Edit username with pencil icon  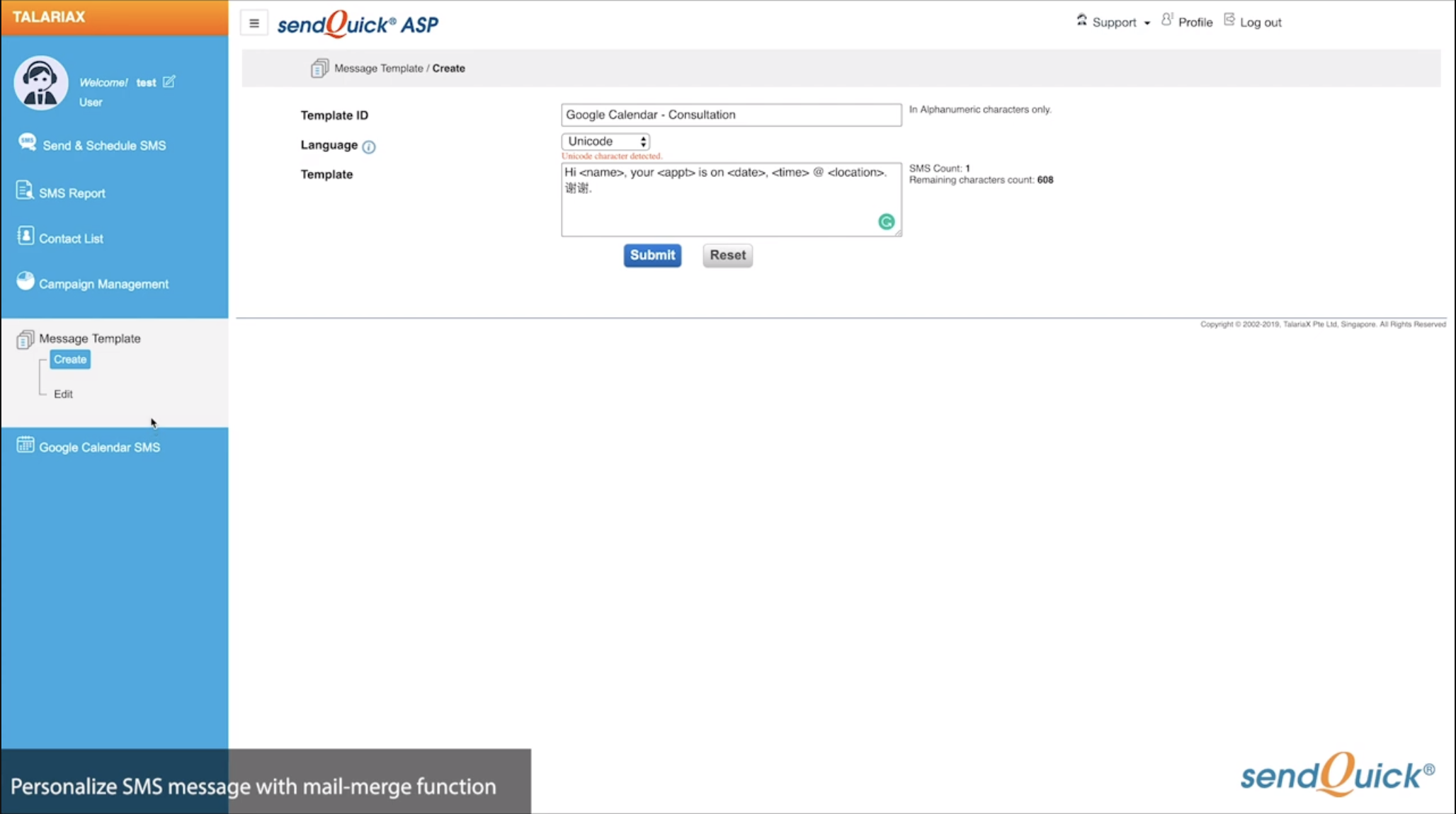coord(169,81)
